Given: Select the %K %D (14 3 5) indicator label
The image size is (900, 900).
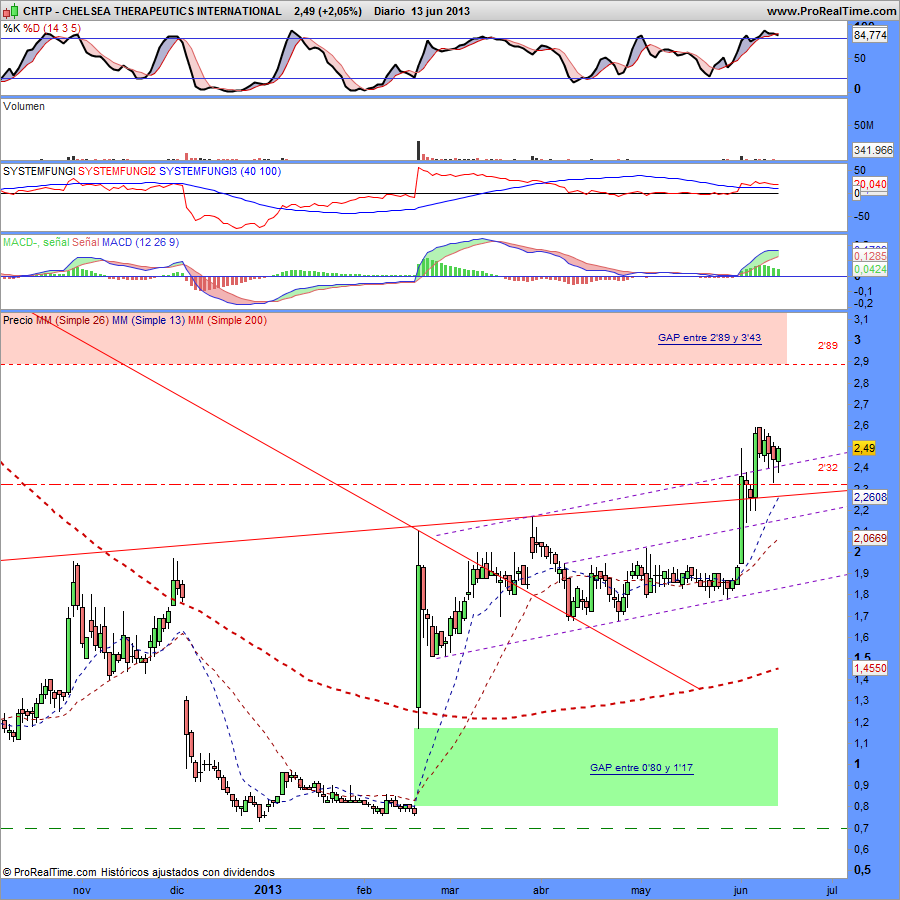Looking at the screenshot, I should [x=42, y=28].
